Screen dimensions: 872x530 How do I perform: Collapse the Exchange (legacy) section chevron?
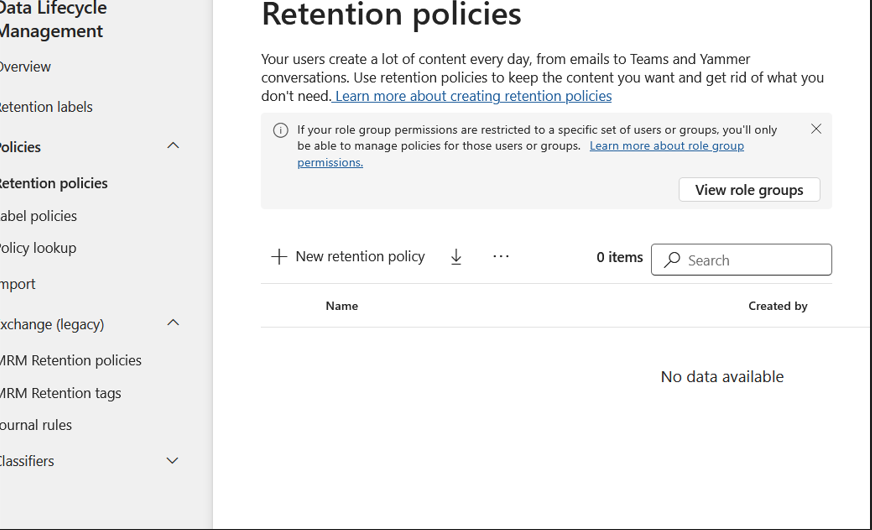173,323
